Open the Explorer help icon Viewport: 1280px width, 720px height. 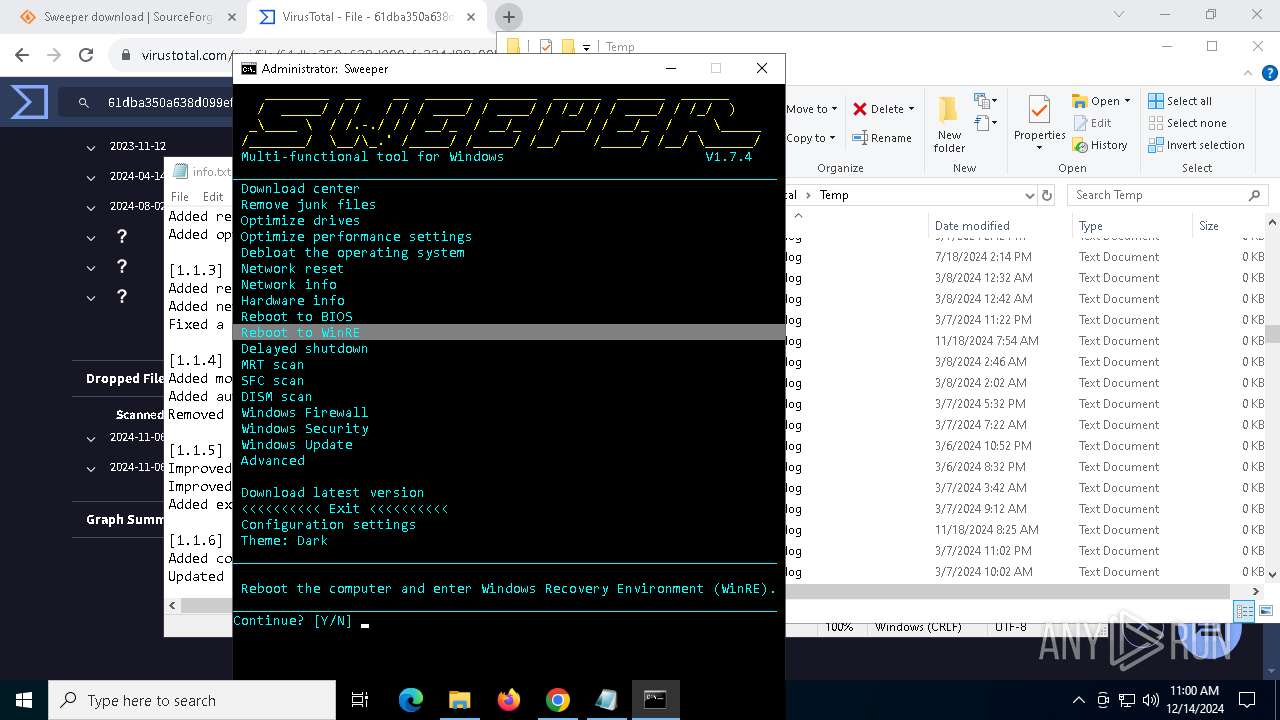click(1269, 73)
